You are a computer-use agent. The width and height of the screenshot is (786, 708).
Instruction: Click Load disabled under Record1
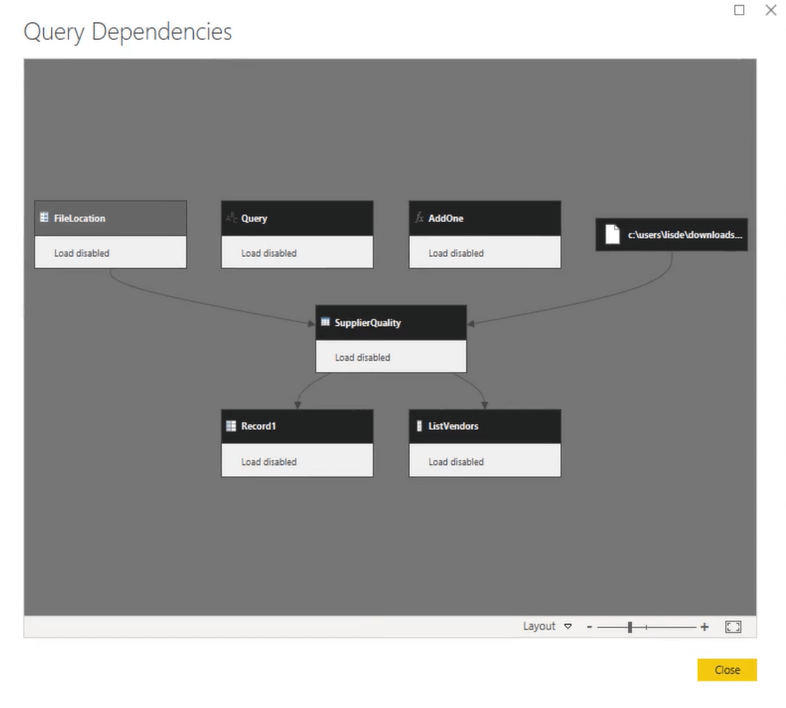[x=269, y=462]
